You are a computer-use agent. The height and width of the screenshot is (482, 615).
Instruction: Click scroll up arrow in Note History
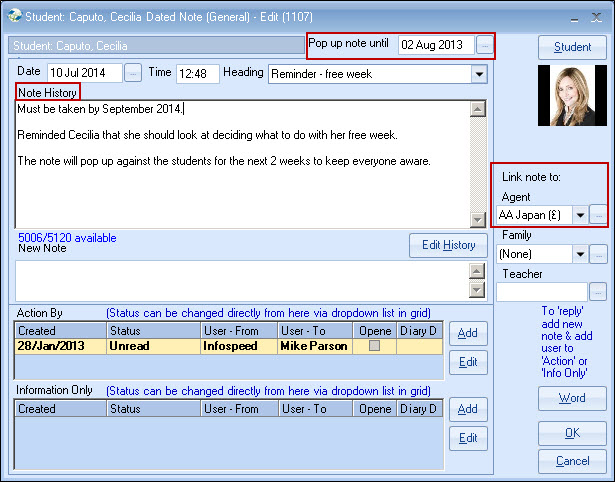[x=477, y=109]
